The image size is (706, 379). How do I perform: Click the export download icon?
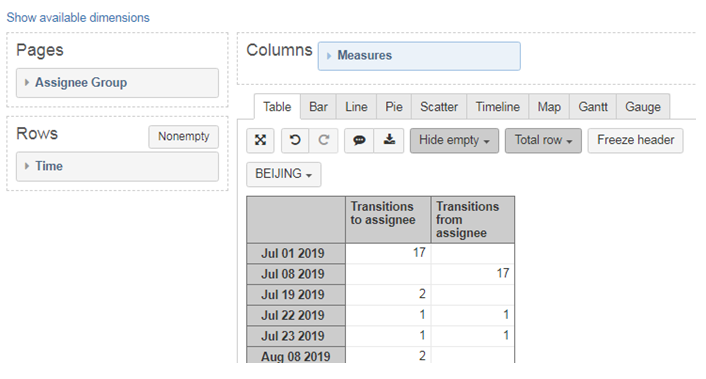tap(389, 140)
